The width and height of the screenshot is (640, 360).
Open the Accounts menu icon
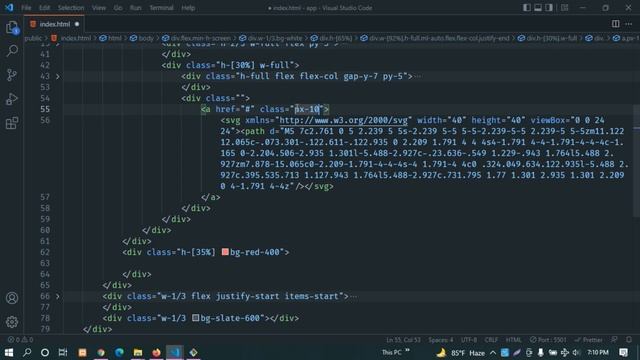coord(12,298)
